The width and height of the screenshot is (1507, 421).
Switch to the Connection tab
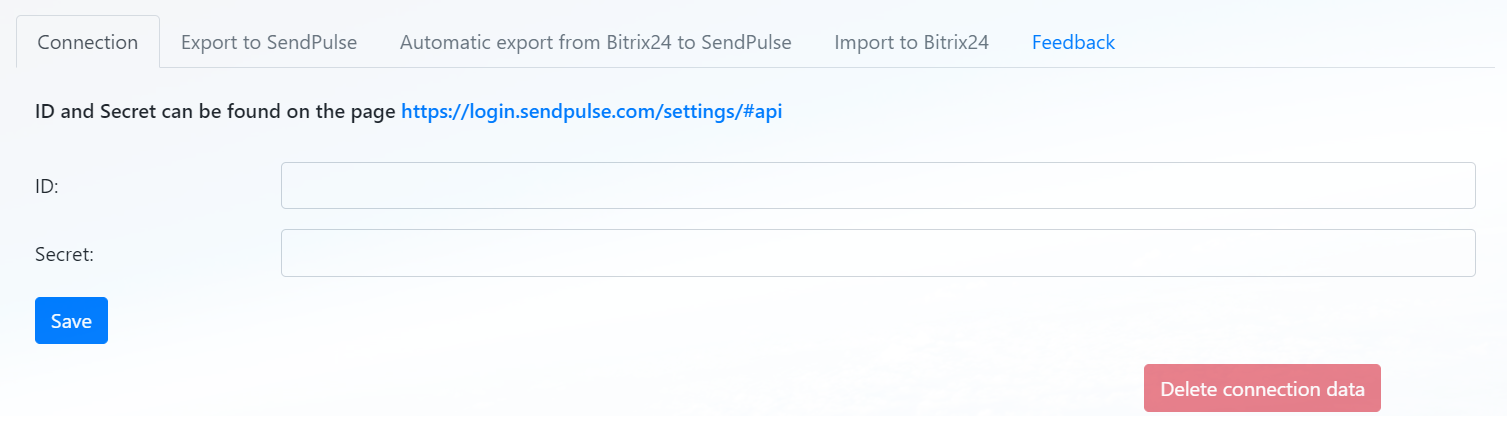click(x=87, y=42)
